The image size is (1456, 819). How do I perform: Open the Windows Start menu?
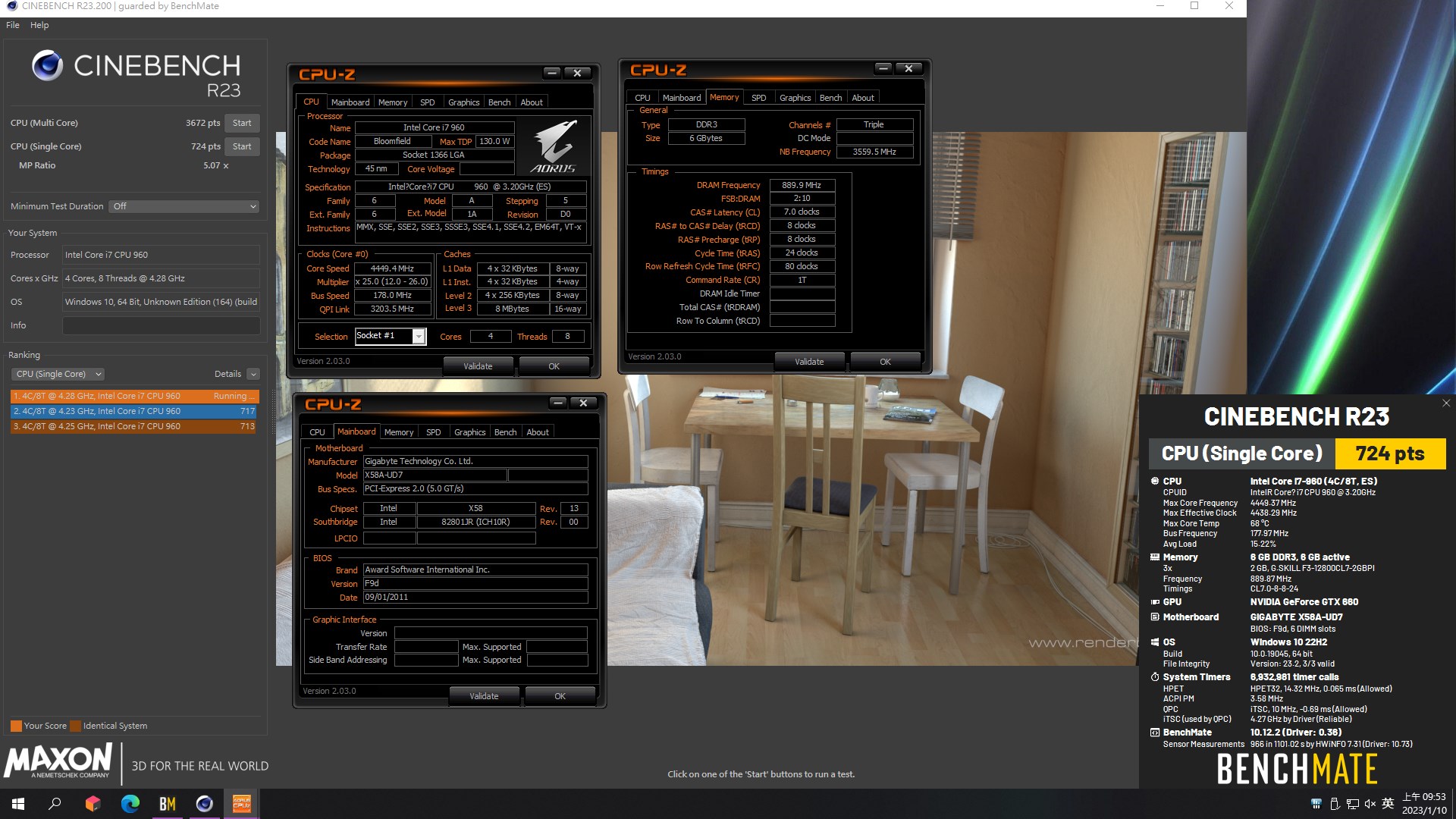18,804
